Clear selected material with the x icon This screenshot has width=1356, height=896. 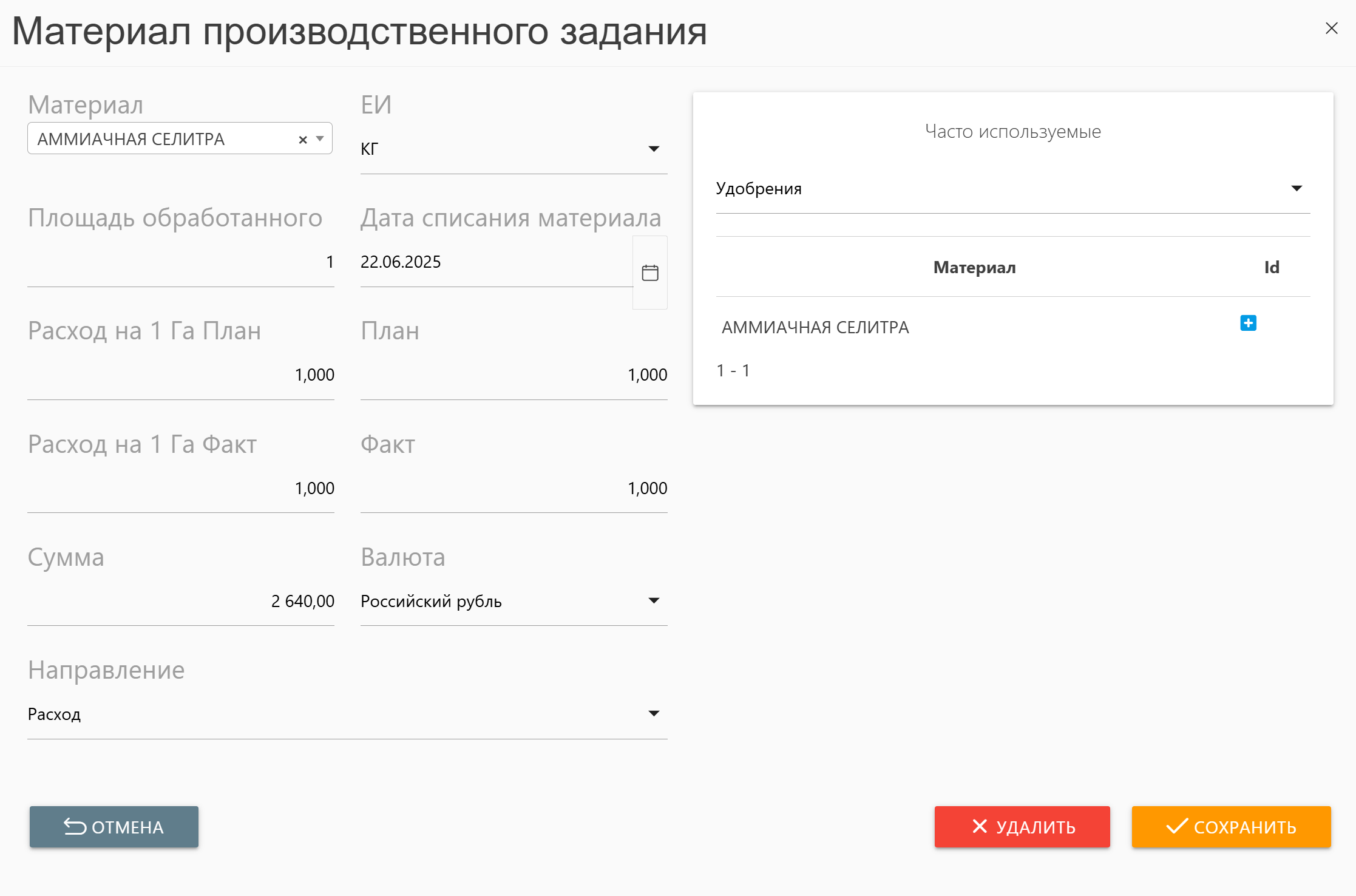click(x=303, y=140)
